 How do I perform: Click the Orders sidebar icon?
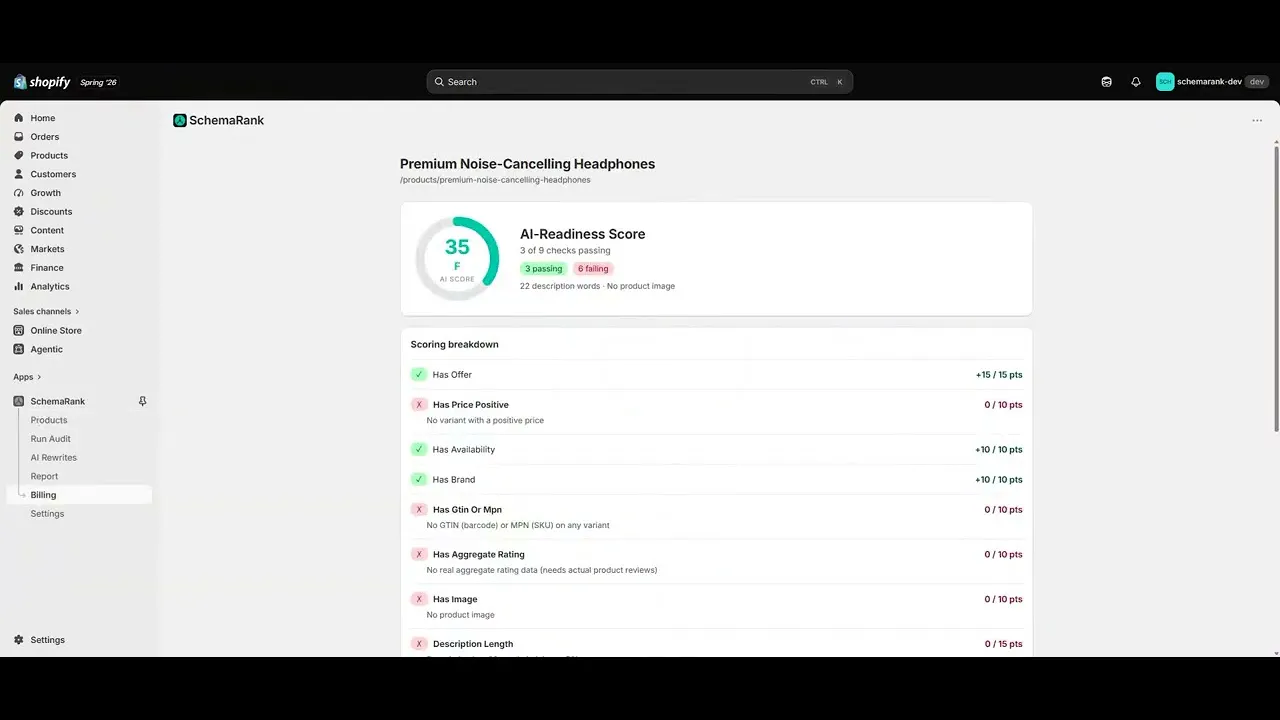pos(18,137)
